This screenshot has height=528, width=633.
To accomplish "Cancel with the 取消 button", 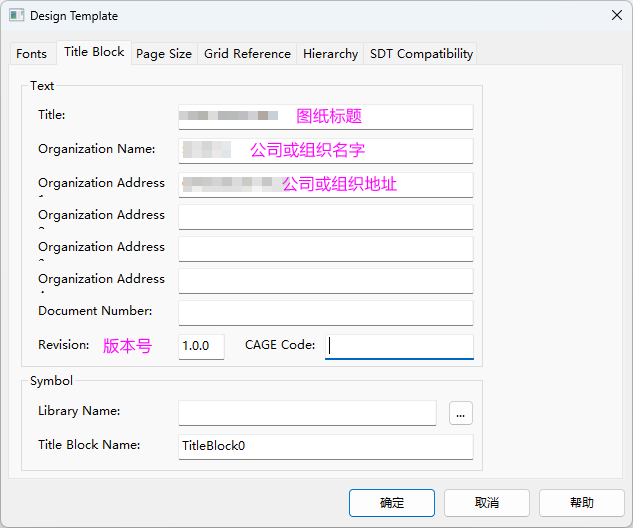I will [x=486, y=503].
